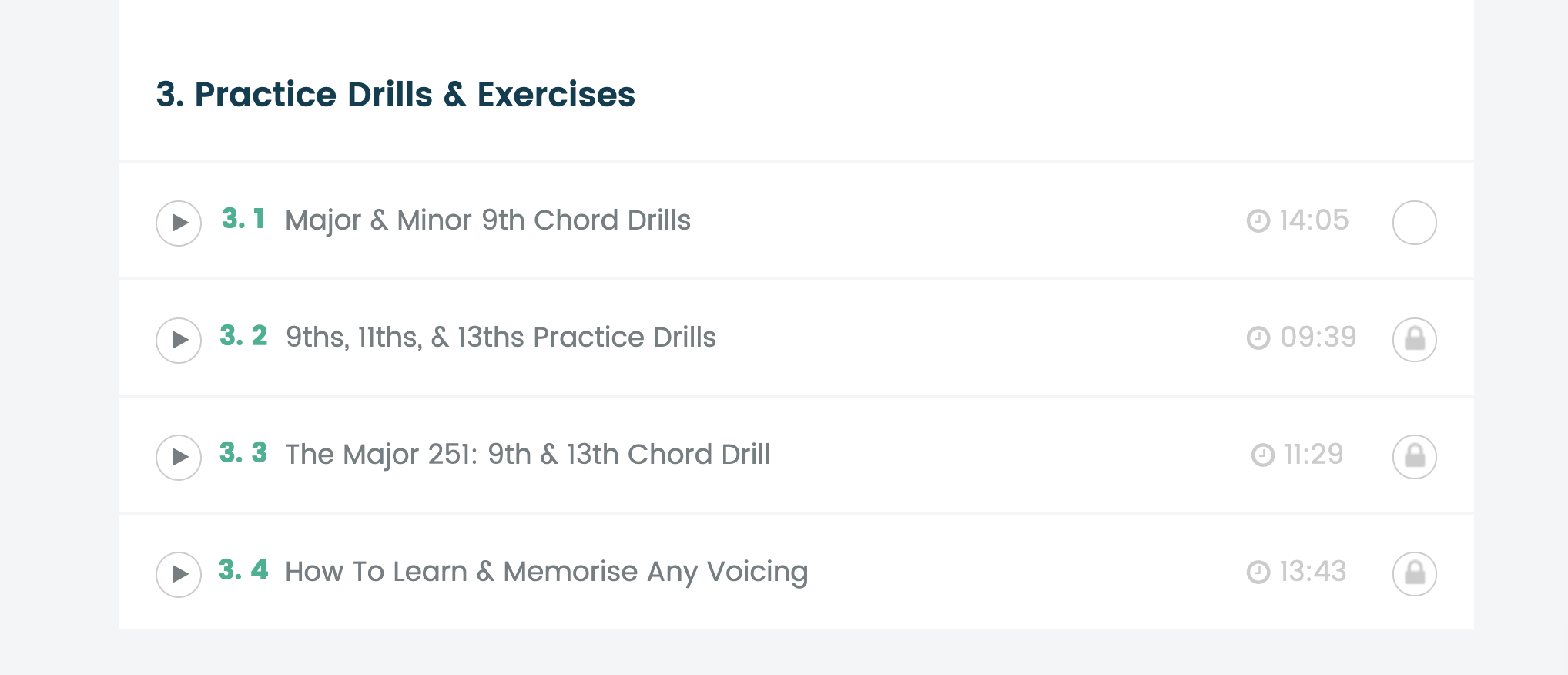
Task: Click the play icon for lesson 3.3
Action: click(x=179, y=458)
